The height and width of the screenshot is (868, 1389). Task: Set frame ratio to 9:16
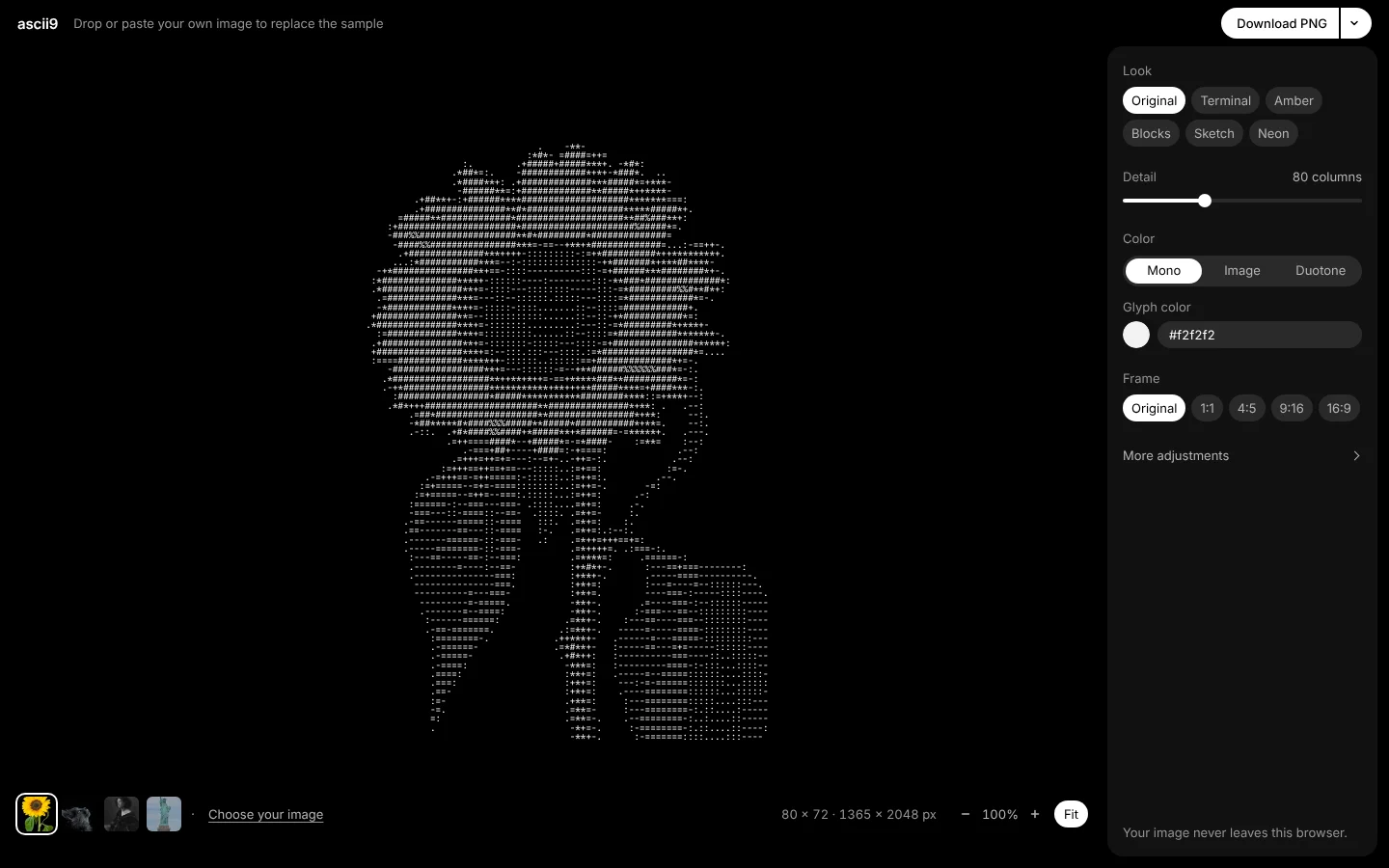[x=1291, y=408]
